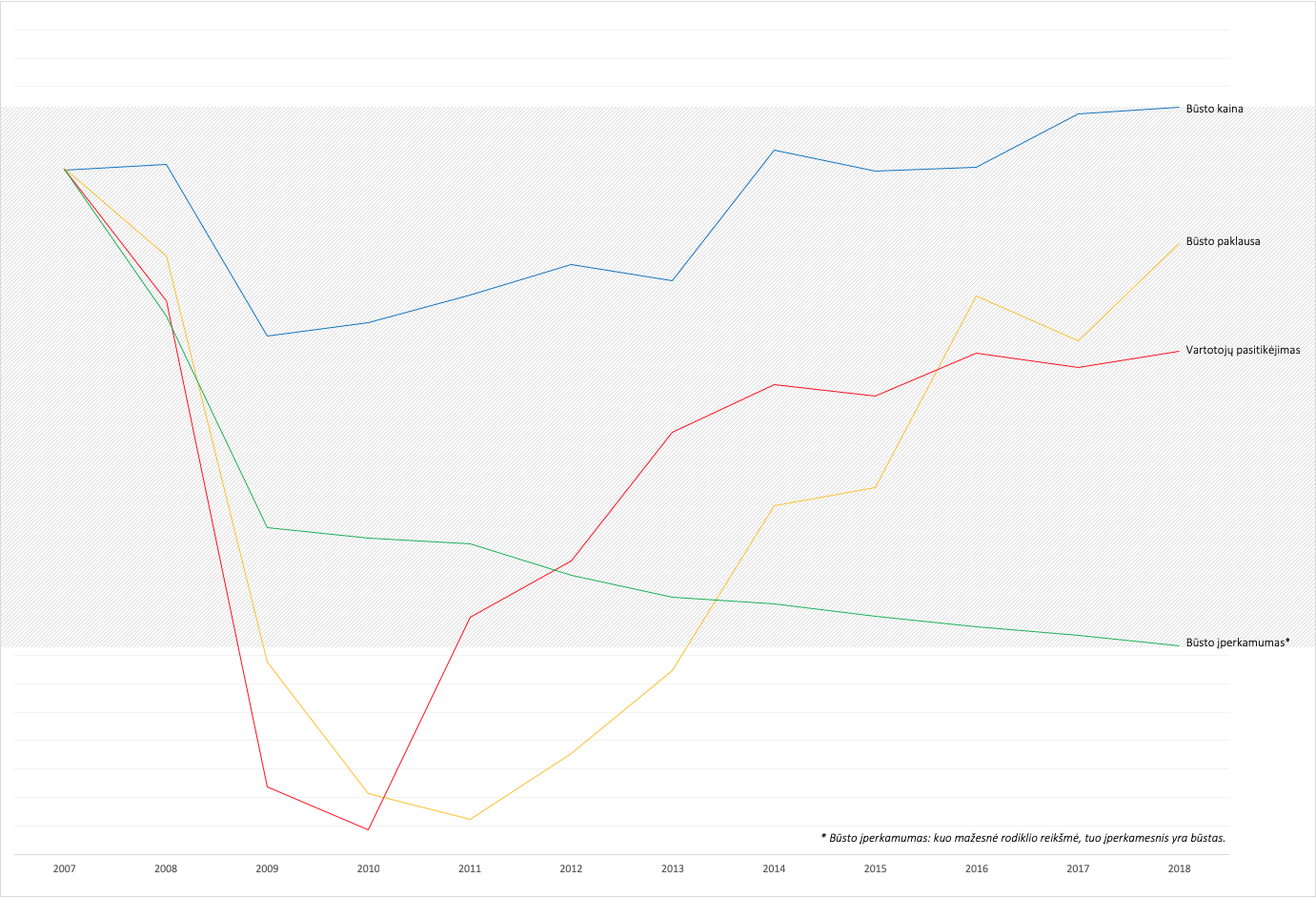1316x898 pixels.
Task: Click the Vartotojų pasitikėjimas label
Action: 1242,350
